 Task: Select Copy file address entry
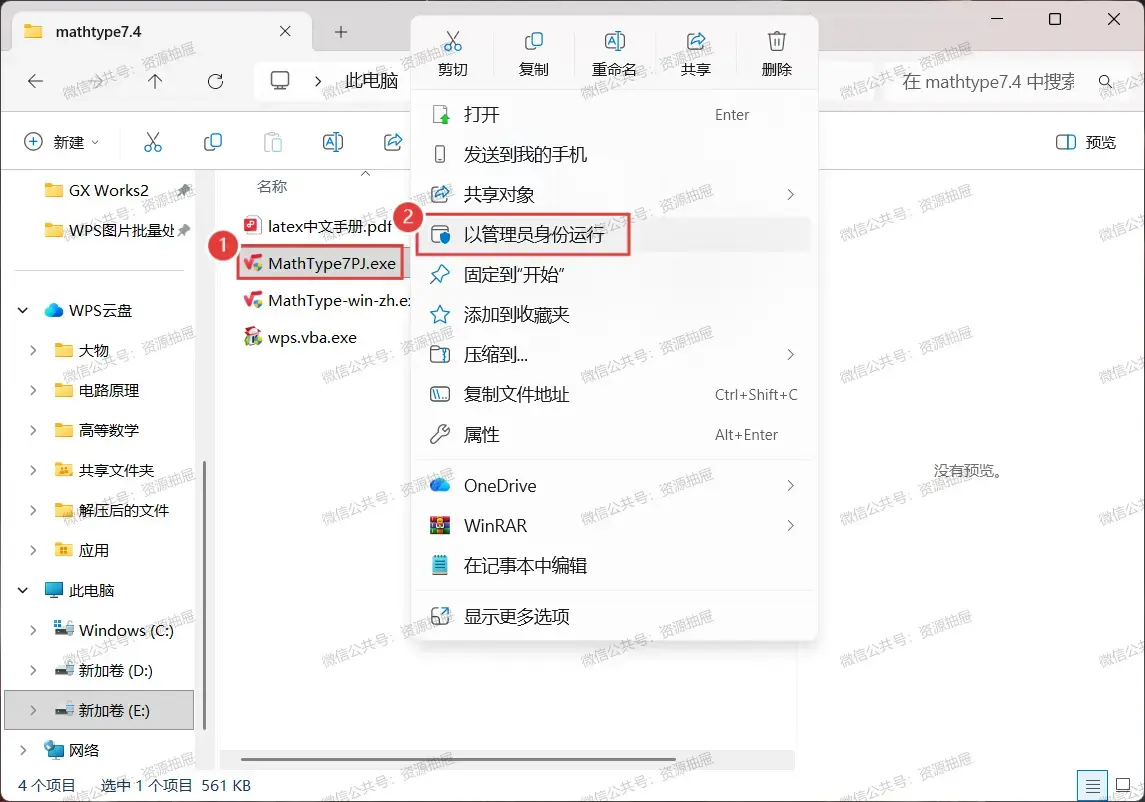point(614,394)
